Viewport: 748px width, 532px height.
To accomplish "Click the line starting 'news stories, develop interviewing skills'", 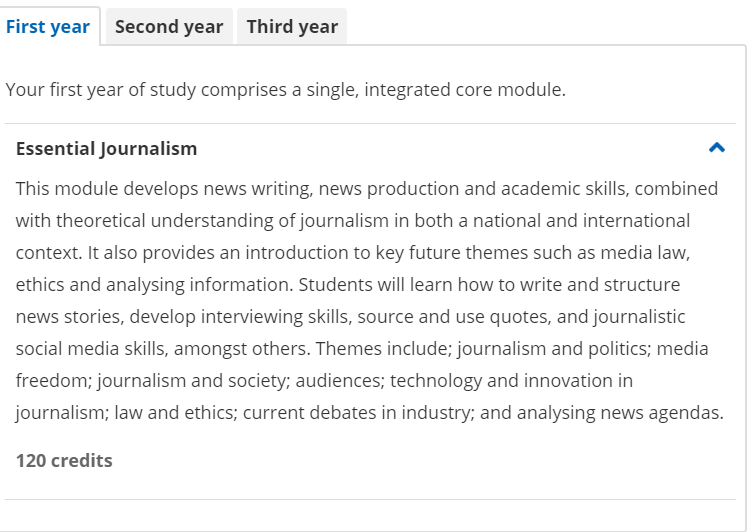I will tap(351, 316).
